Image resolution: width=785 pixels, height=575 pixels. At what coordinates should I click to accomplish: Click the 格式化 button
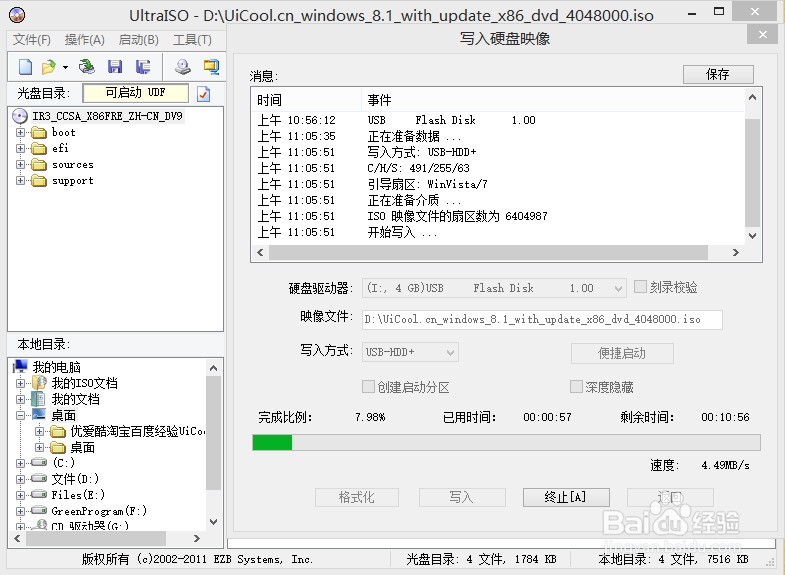[356, 497]
